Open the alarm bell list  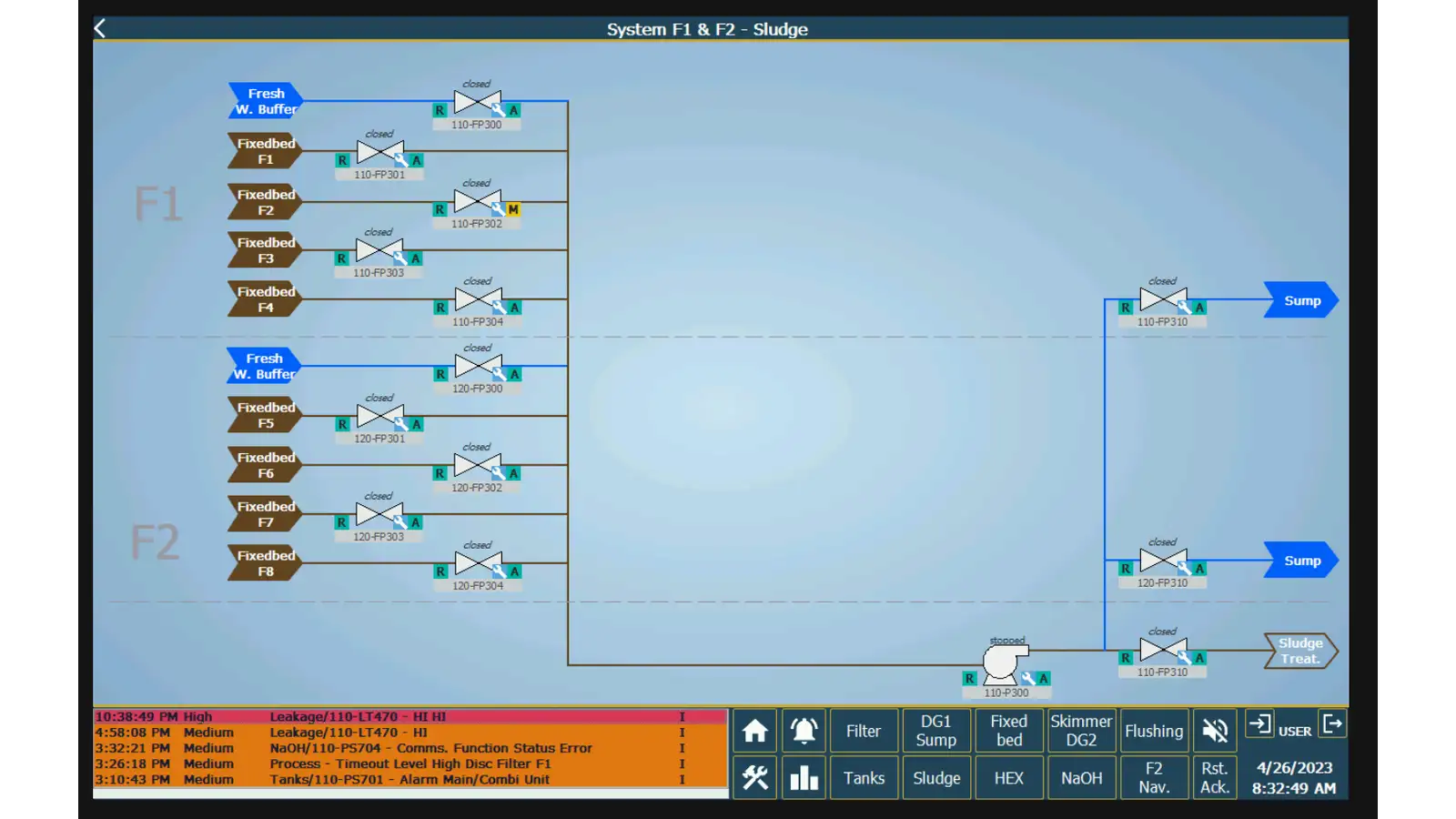click(804, 731)
